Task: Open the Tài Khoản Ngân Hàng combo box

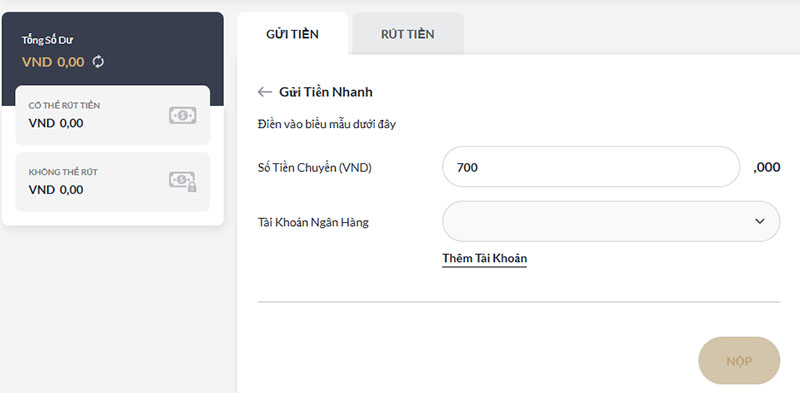Action: 611,222
